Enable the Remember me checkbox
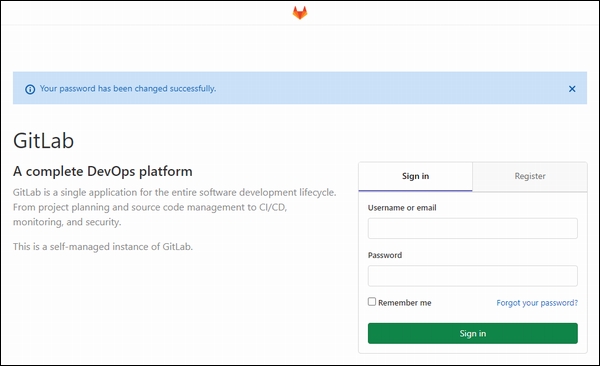Viewport: 600px width, 366px height. [x=372, y=302]
